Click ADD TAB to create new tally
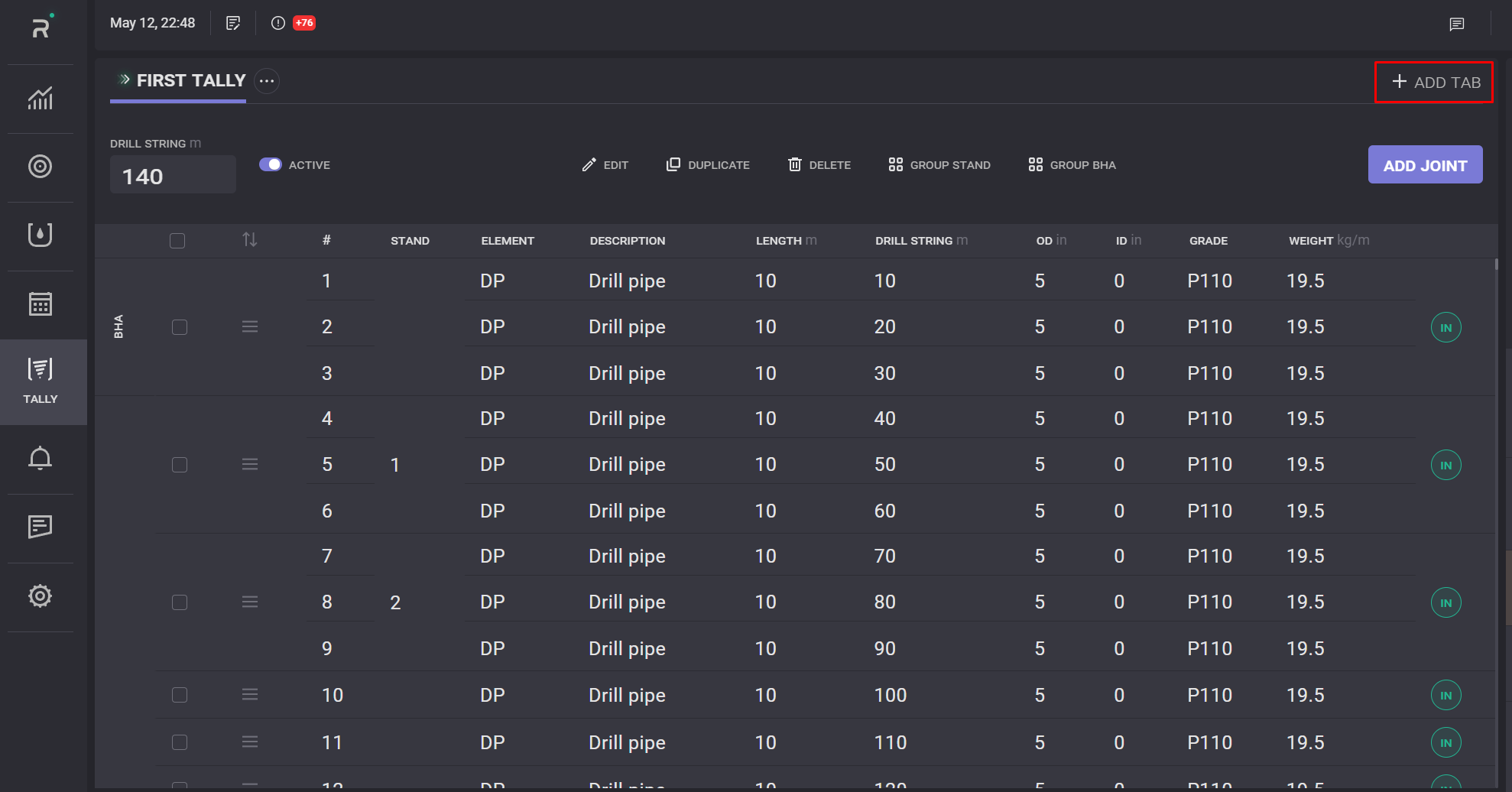Viewport: 1512px width, 792px height. point(1435,82)
